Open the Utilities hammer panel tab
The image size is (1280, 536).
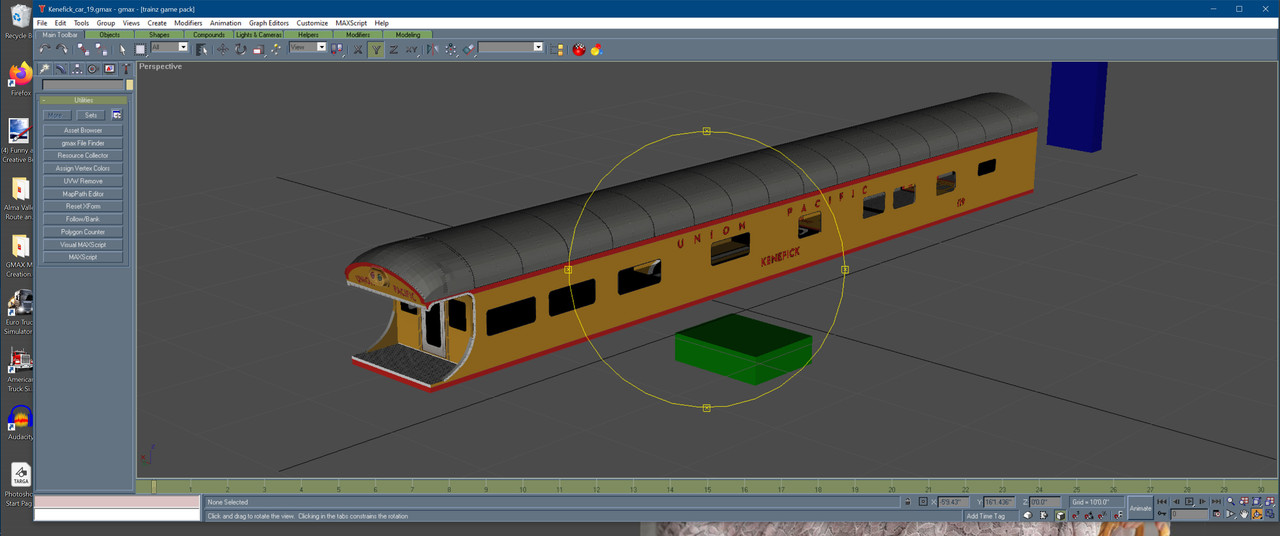coord(126,69)
